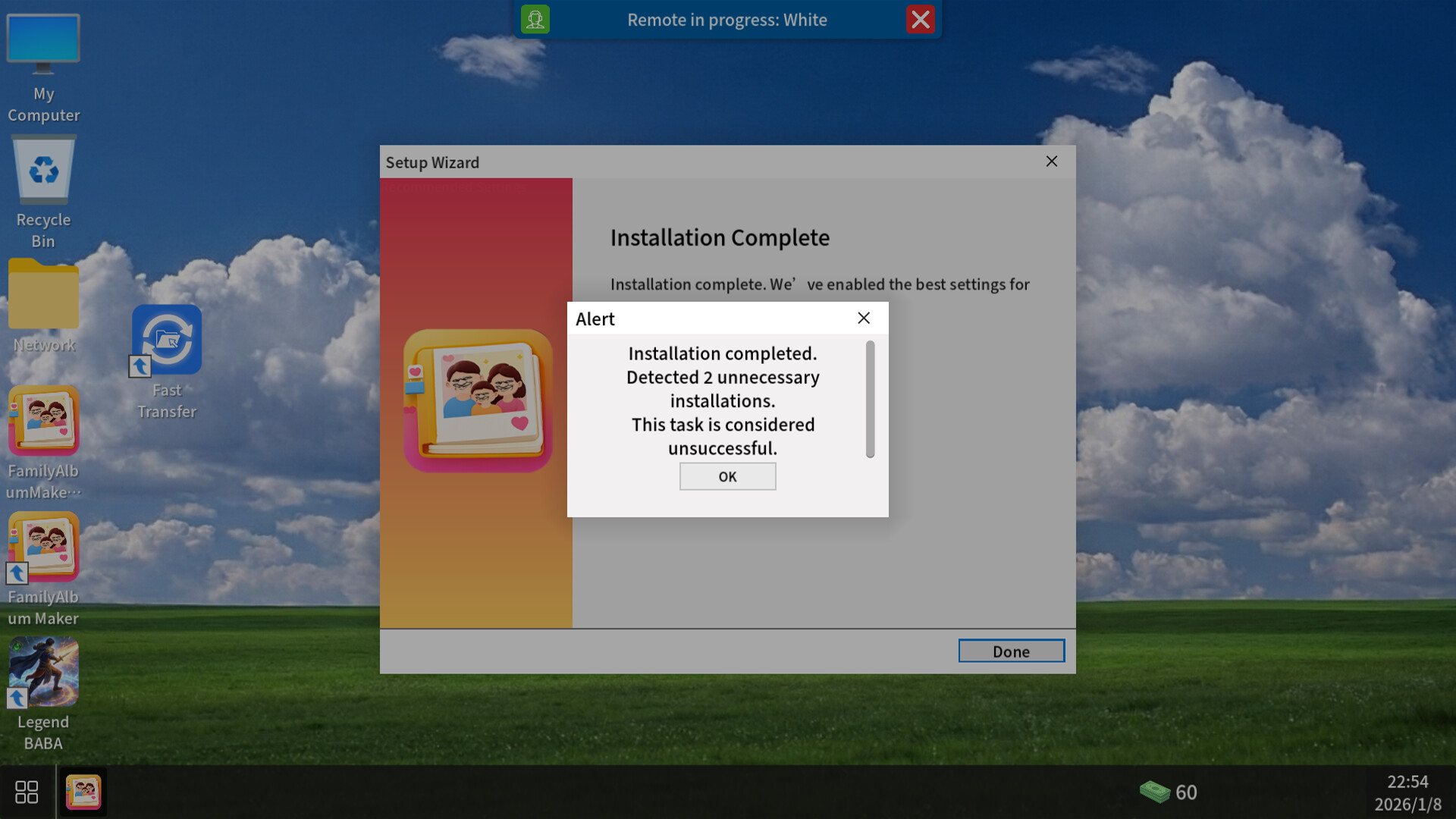Select the FamilyAlbum Maker icon in taskbar
This screenshot has height=819, width=1456.
tap(83, 791)
